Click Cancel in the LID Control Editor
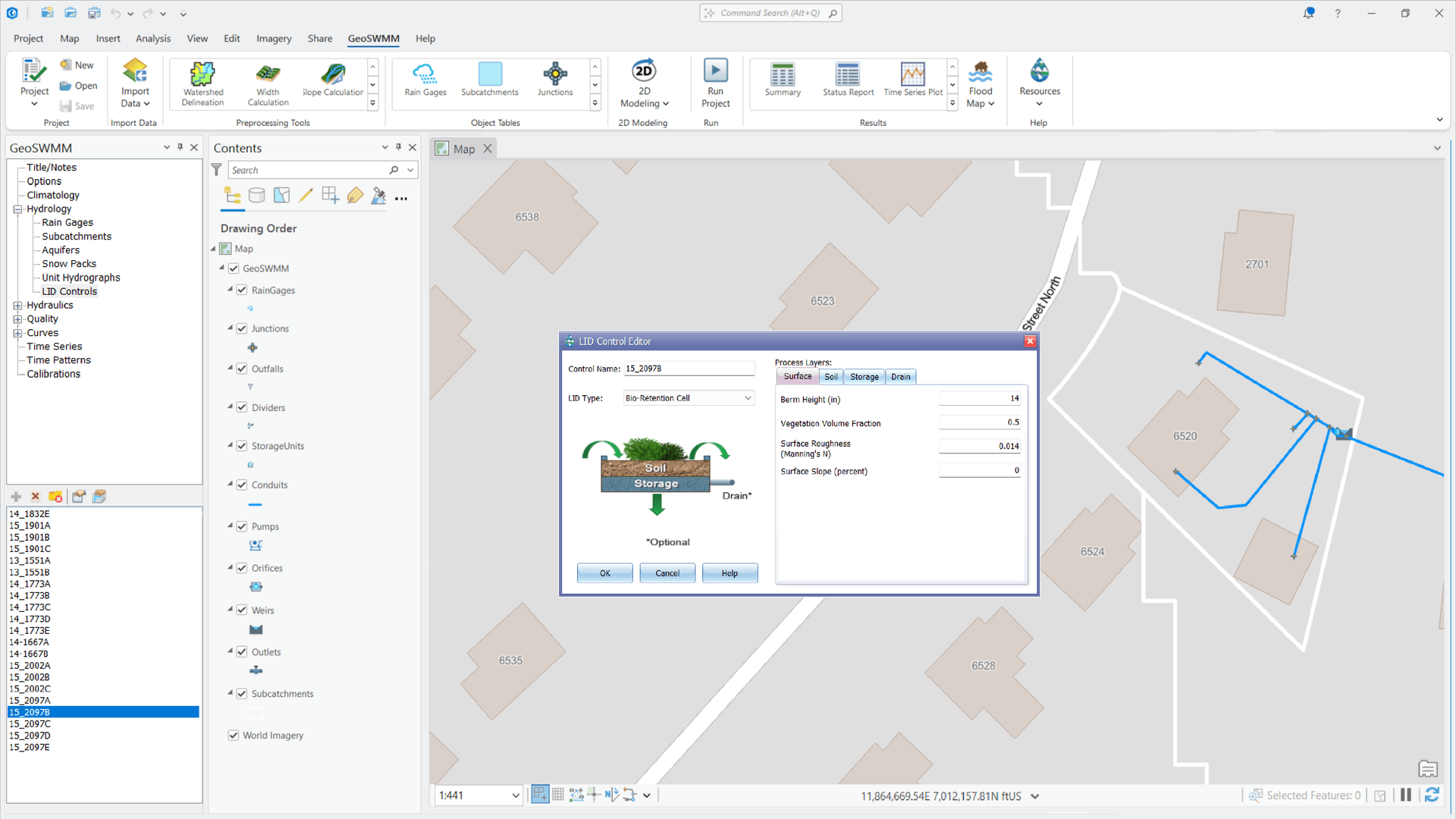 click(667, 573)
